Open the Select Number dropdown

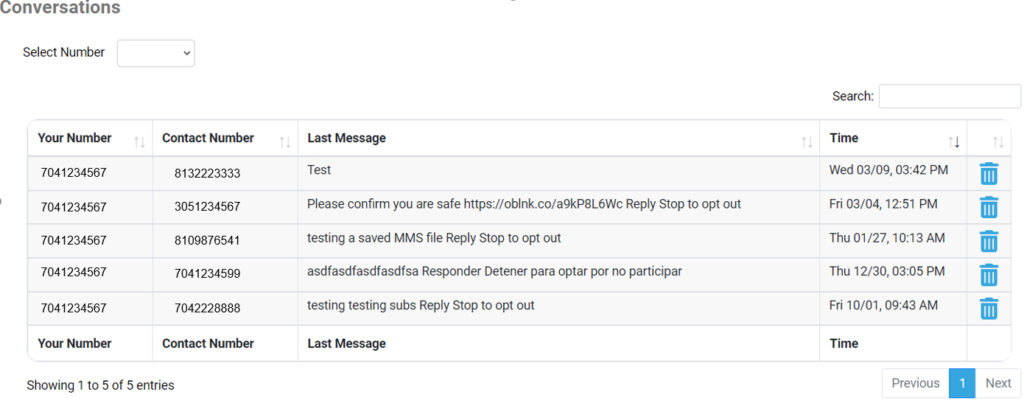pyautogui.click(x=155, y=54)
